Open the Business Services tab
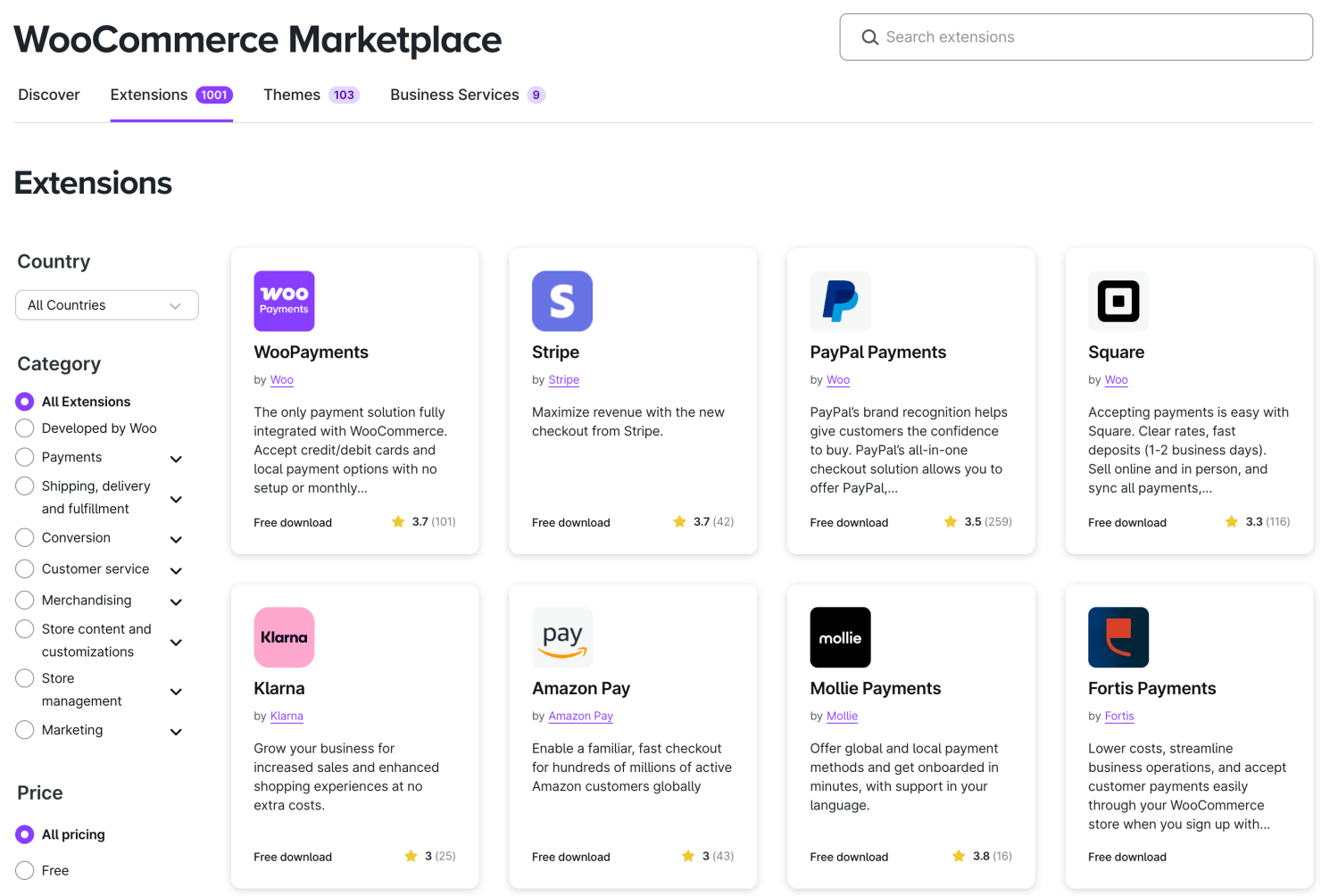Image resolution: width=1338 pixels, height=896 pixels. click(x=455, y=95)
